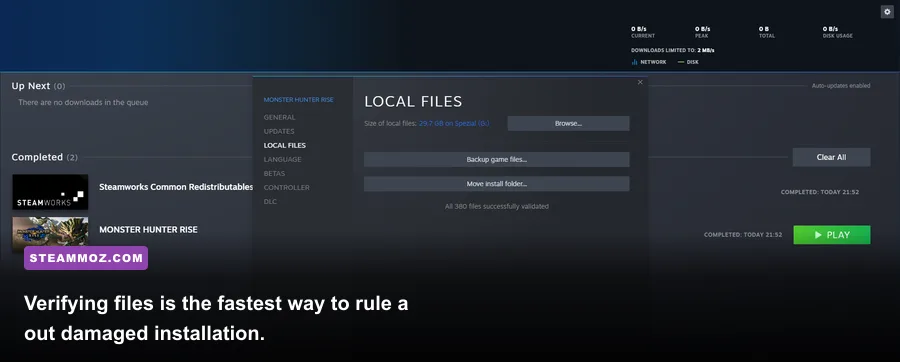Open the Monster Hunter Rise thumbnail
This screenshot has height=362, width=900.
tap(51, 234)
